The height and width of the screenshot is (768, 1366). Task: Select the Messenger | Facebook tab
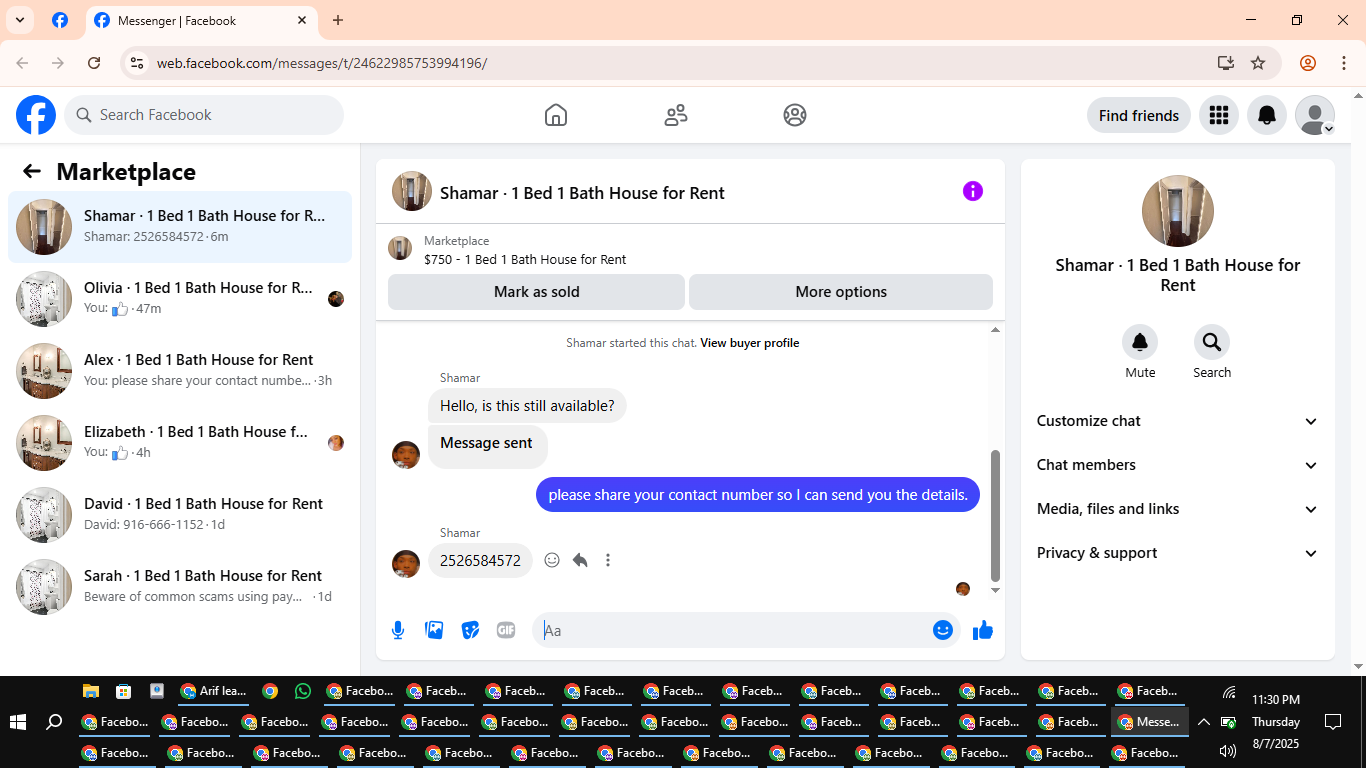point(200,20)
